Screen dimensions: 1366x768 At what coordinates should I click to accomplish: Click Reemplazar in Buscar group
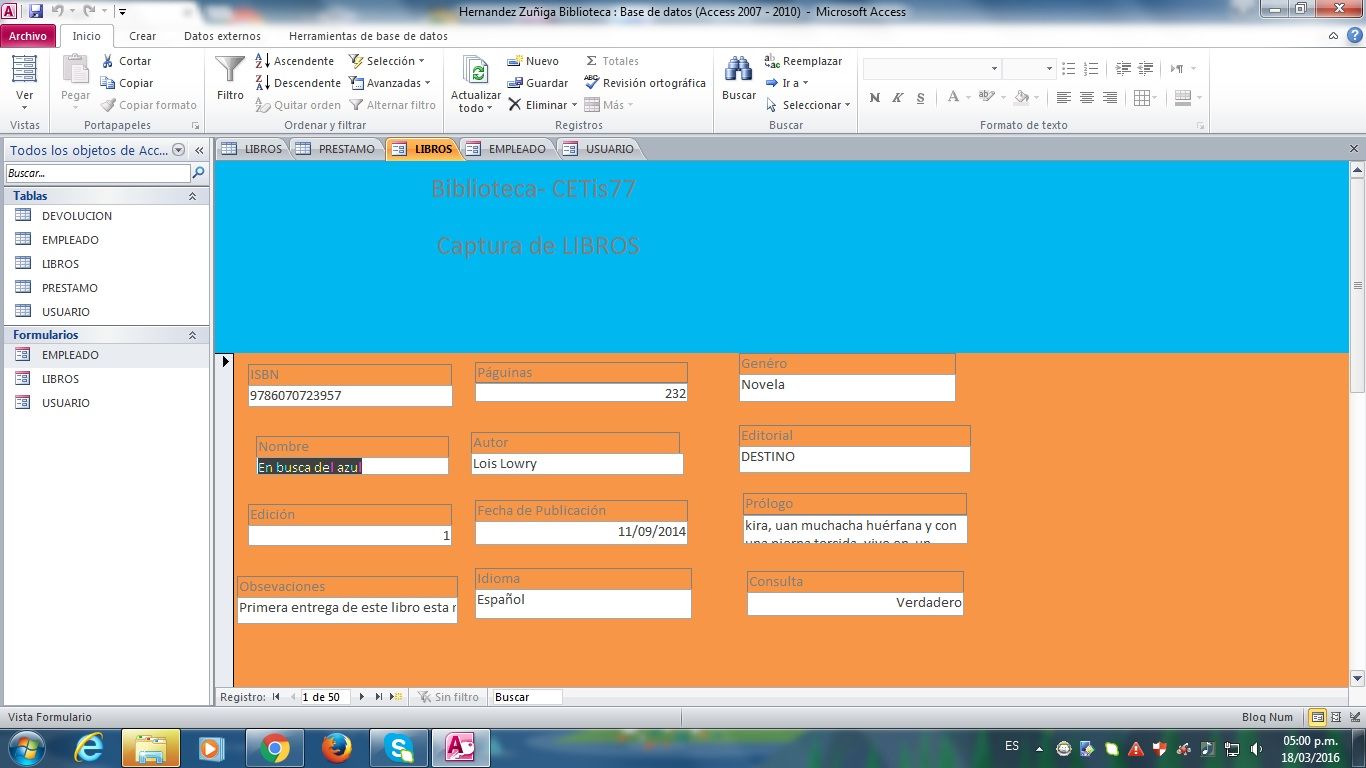(x=803, y=61)
